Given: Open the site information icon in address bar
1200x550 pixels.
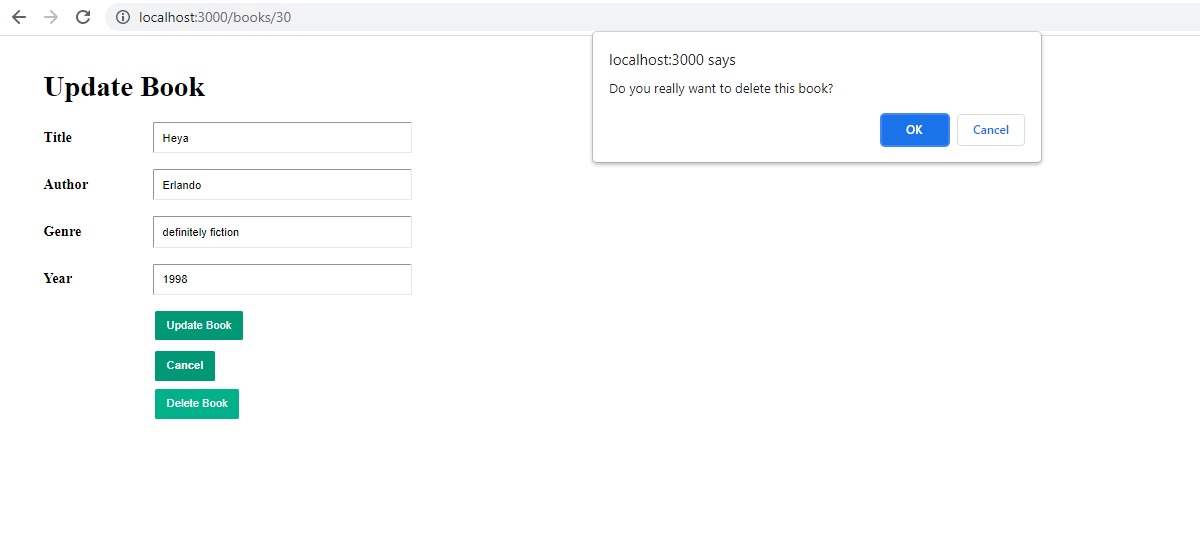Looking at the screenshot, I should click(x=123, y=17).
